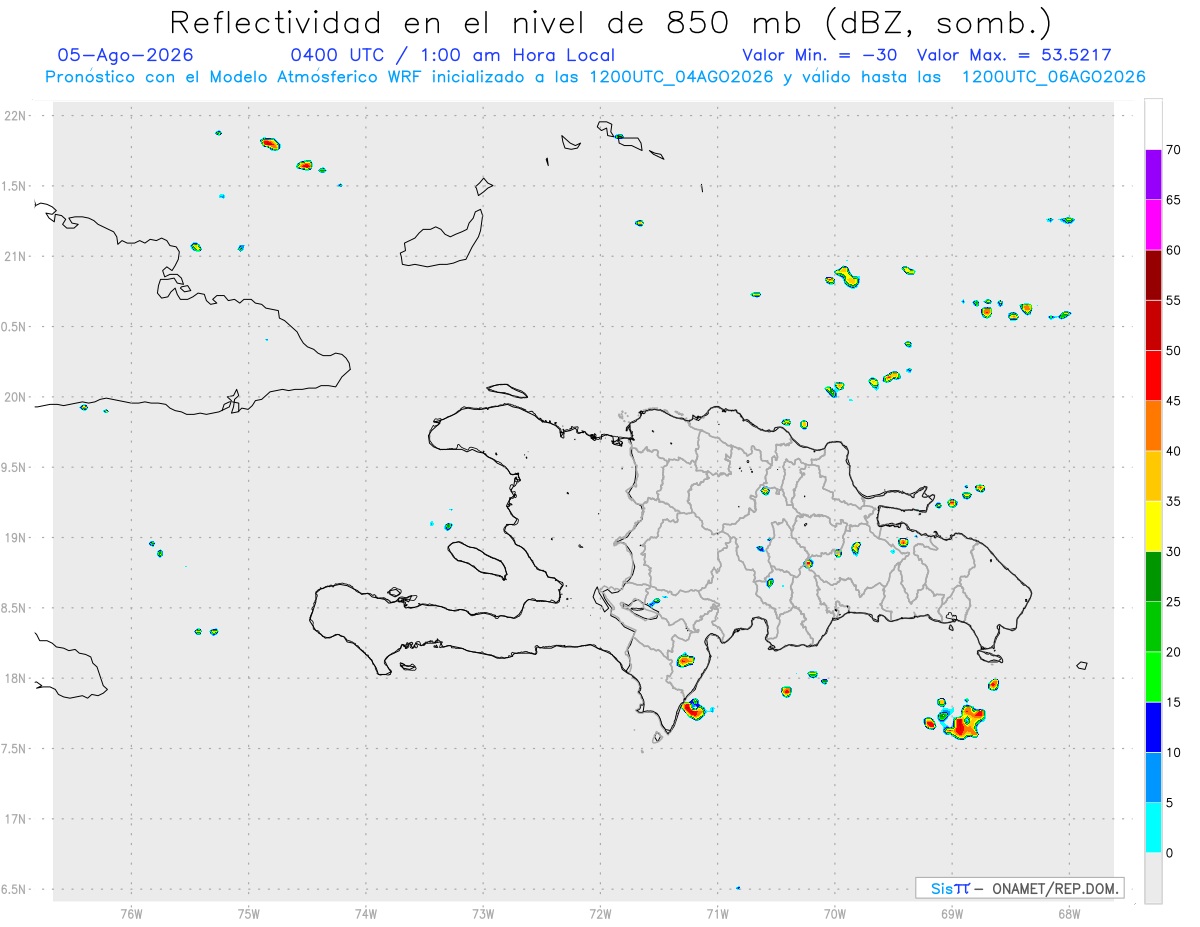Image resolution: width=1200 pixels, height=927 pixels.
Task: Click the colorbar value label '15'
Action: pyautogui.click(x=1174, y=702)
